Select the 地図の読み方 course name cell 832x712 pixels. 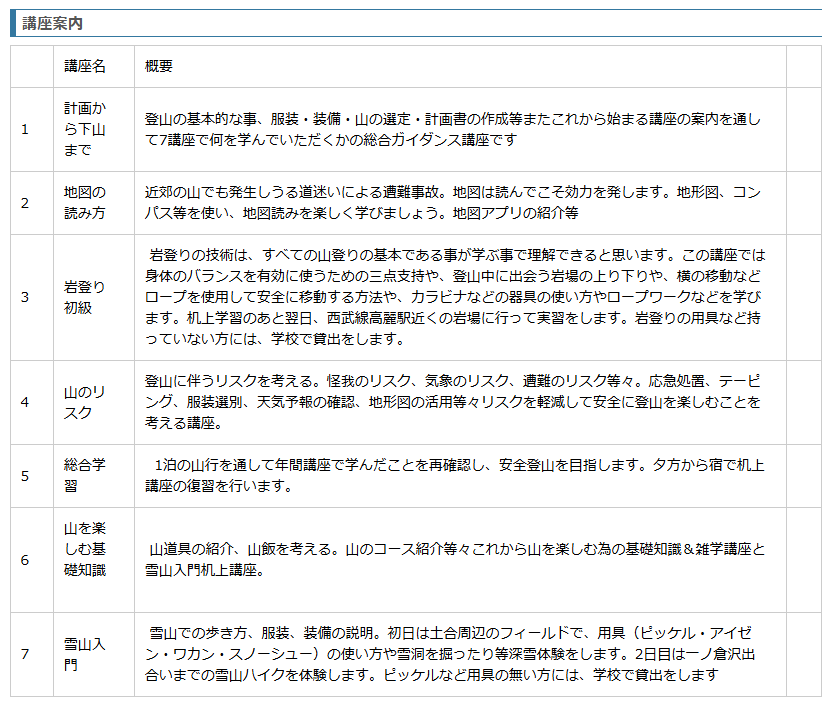point(85,202)
